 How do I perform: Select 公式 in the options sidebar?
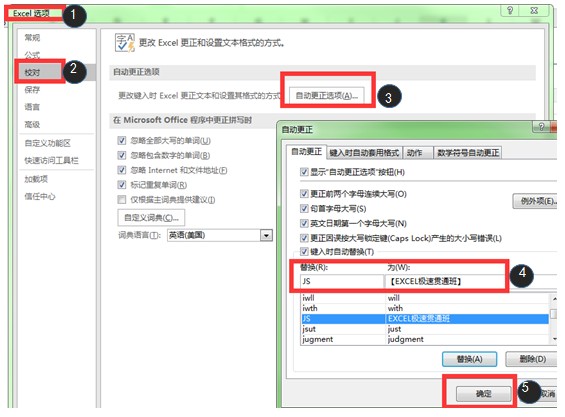tap(32, 55)
